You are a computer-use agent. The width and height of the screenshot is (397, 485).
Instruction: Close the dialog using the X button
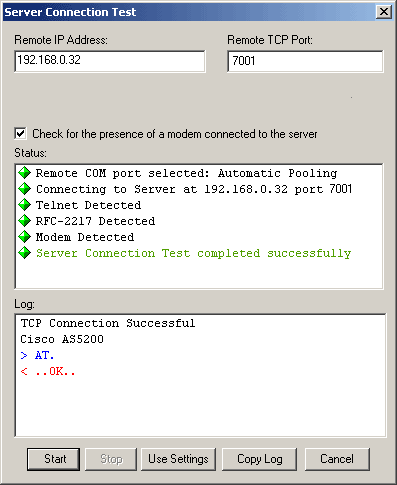click(x=384, y=12)
